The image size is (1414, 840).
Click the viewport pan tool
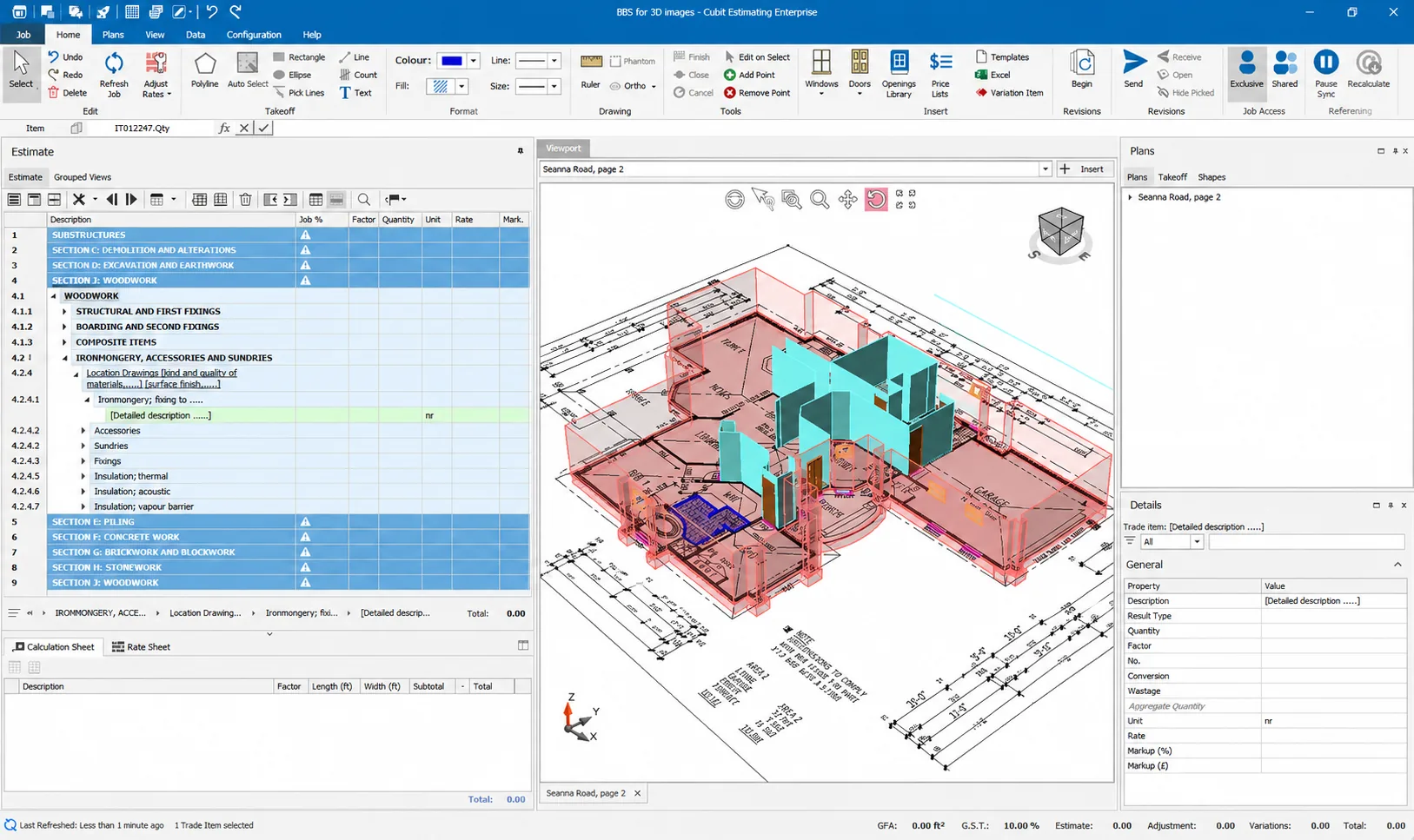click(x=847, y=200)
